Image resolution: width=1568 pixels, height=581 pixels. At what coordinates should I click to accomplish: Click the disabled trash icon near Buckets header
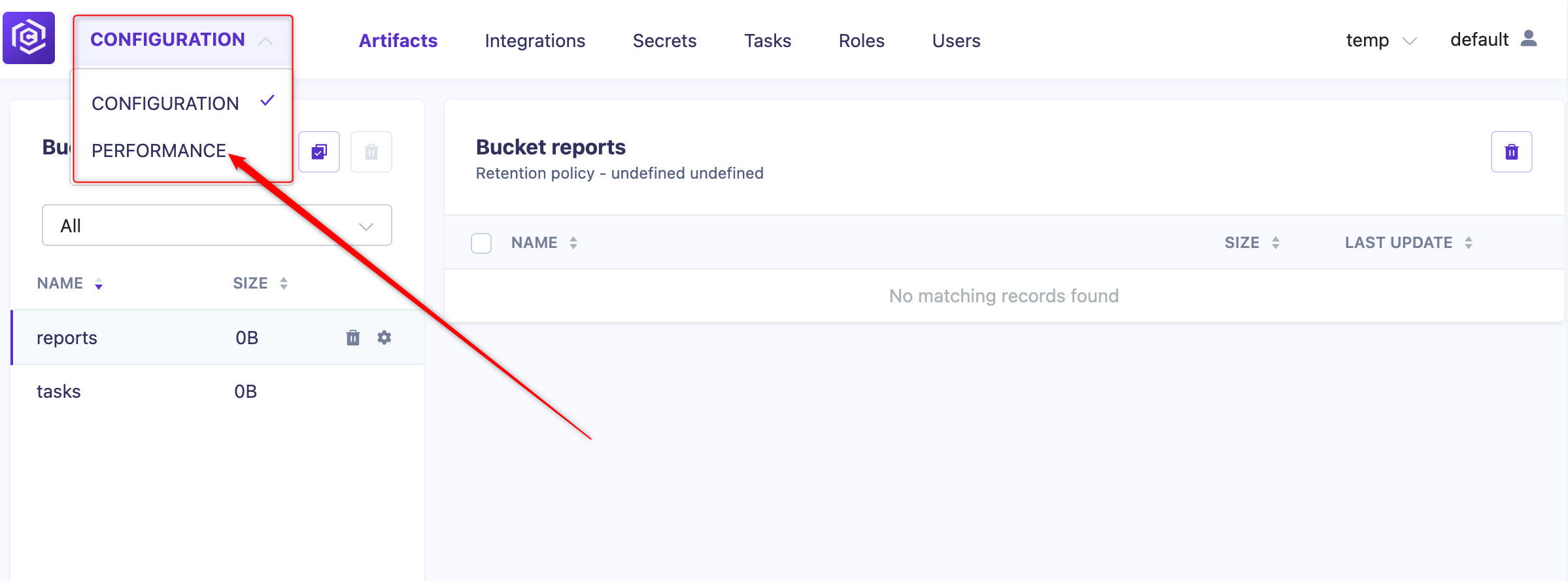(x=371, y=152)
